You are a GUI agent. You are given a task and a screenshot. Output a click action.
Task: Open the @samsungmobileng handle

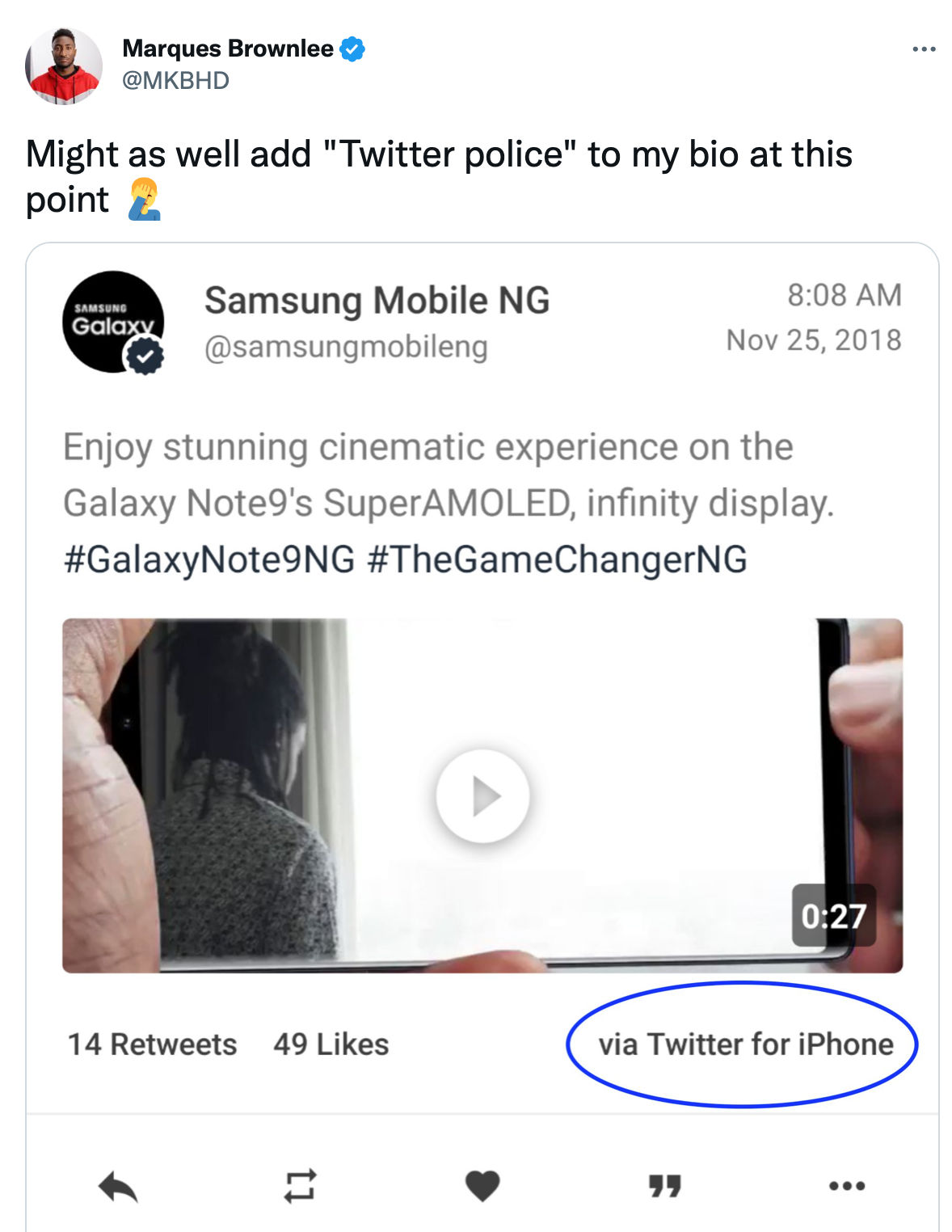point(346,348)
